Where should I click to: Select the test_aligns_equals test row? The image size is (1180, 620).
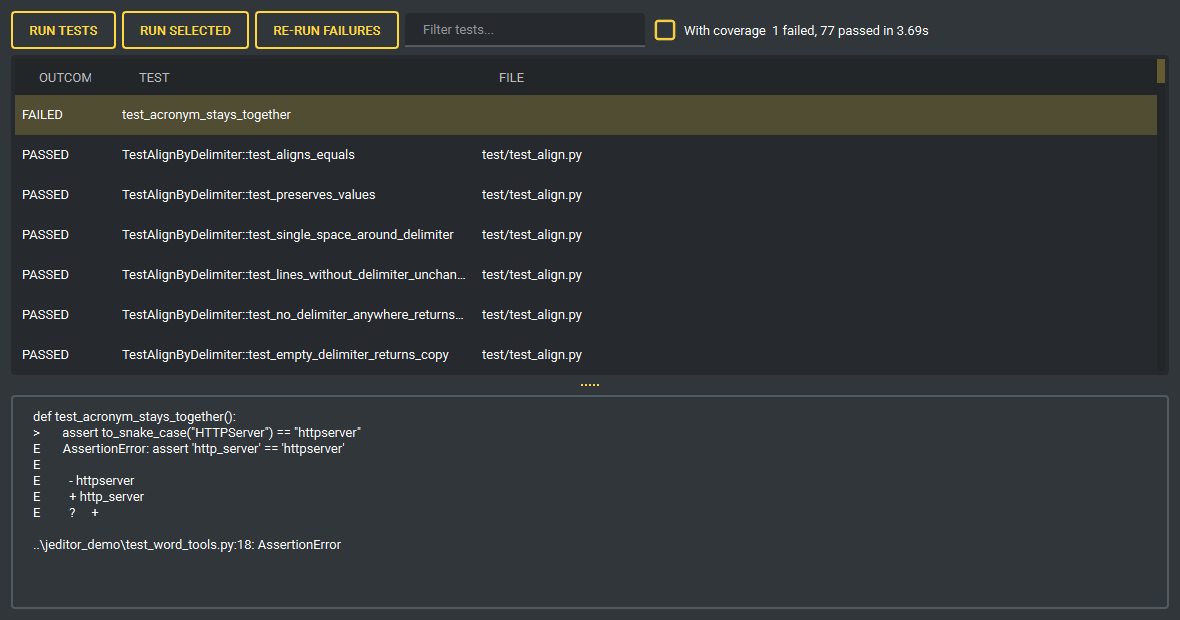(x=585, y=155)
